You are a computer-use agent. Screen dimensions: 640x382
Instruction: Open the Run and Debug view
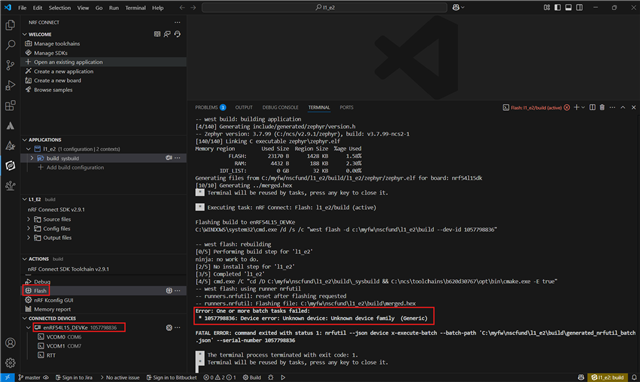[x=10, y=85]
